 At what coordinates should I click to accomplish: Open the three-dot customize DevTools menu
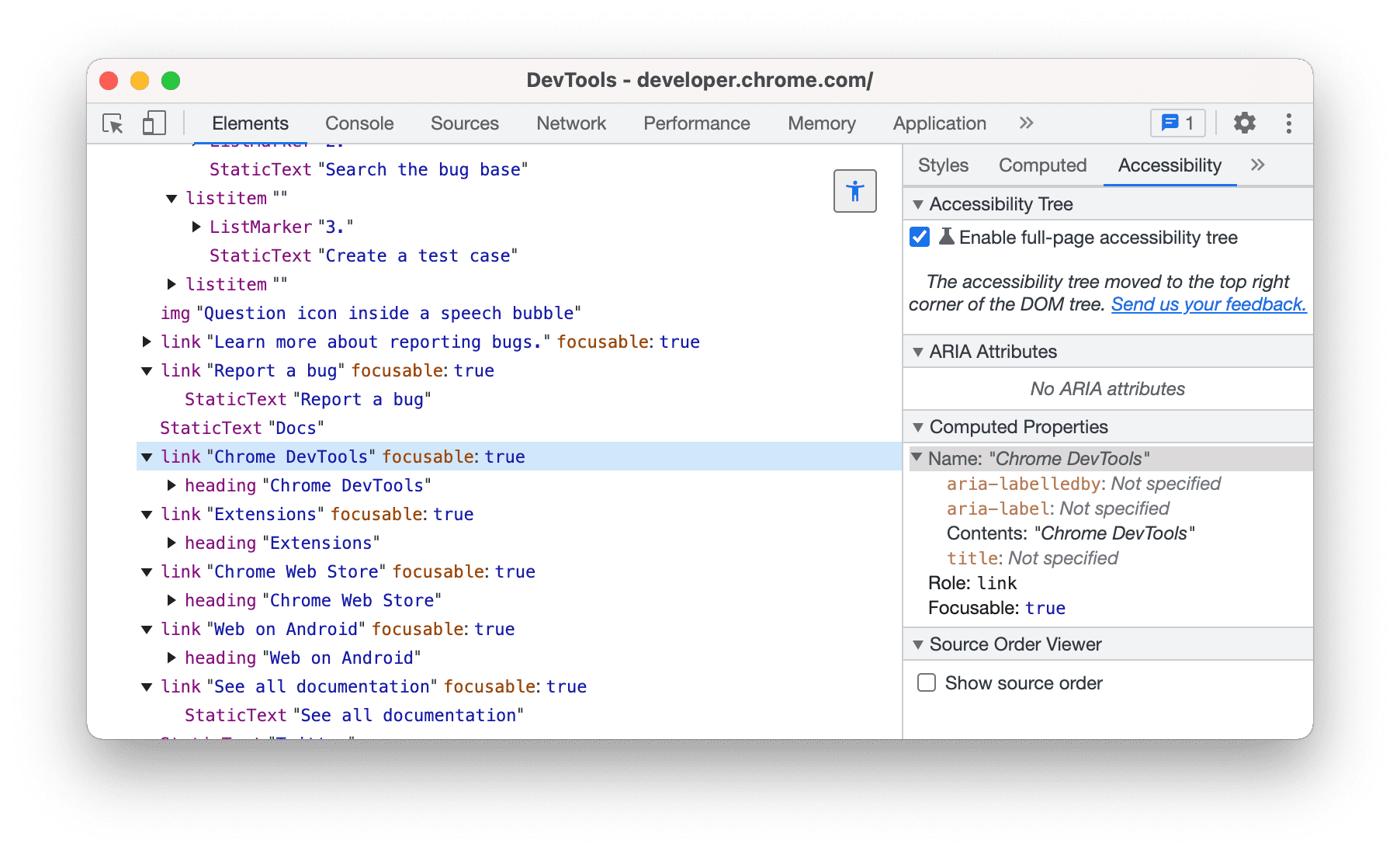pyautogui.click(x=1288, y=123)
